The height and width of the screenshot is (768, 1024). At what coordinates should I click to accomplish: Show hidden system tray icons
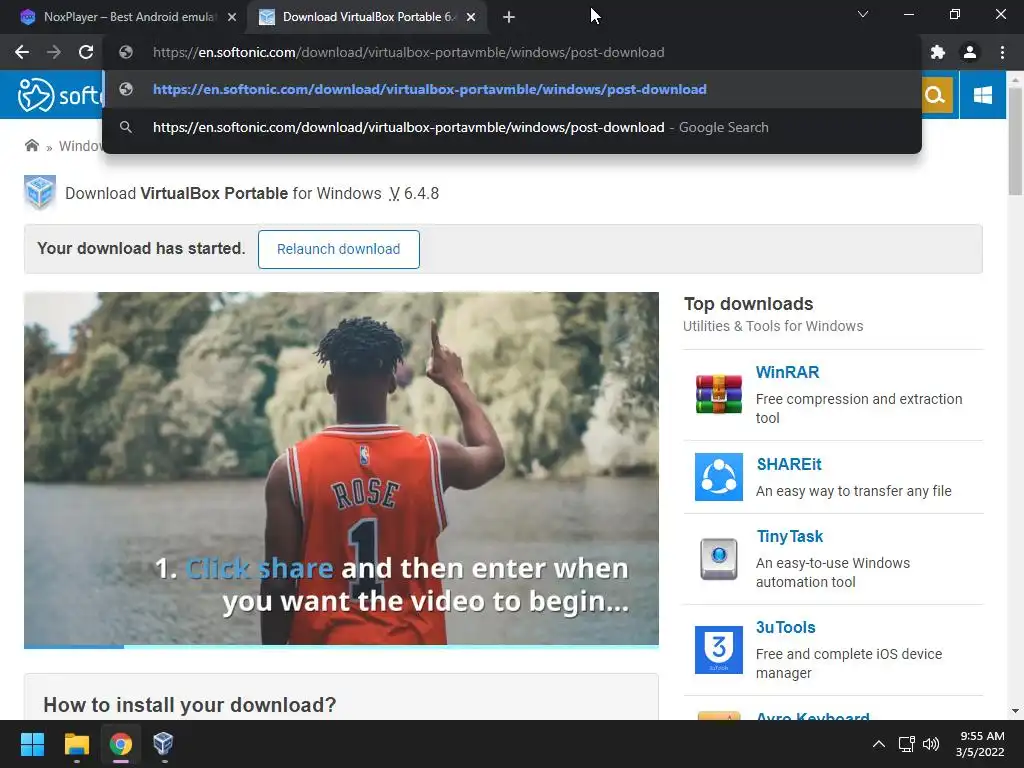879,744
